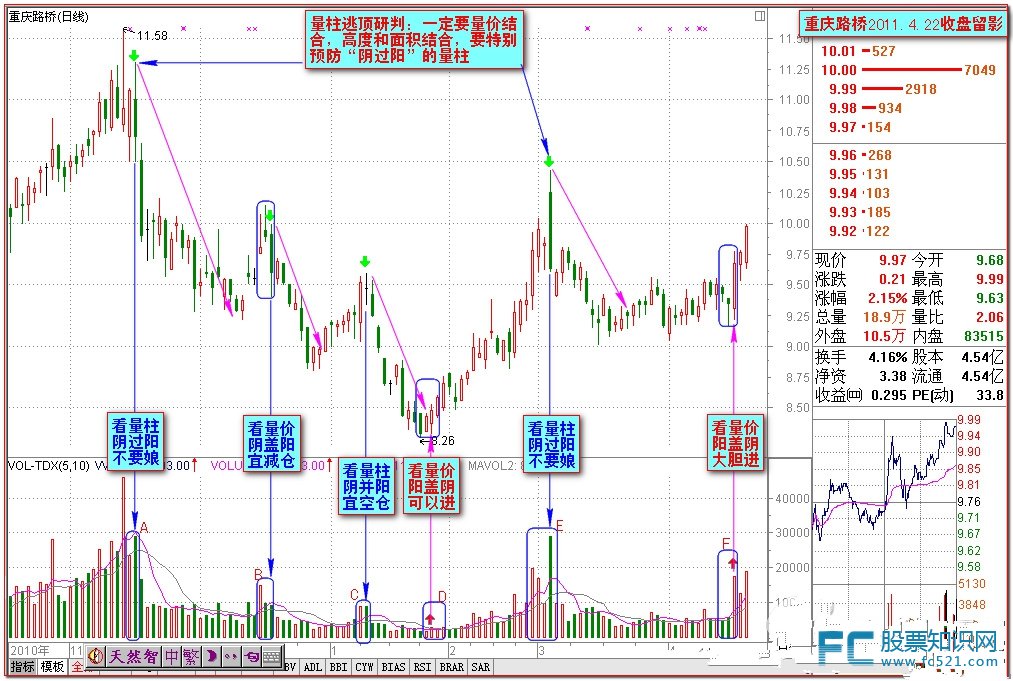Click the input method logo icon
The height and width of the screenshot is (681, 1013).
(96, 656)
